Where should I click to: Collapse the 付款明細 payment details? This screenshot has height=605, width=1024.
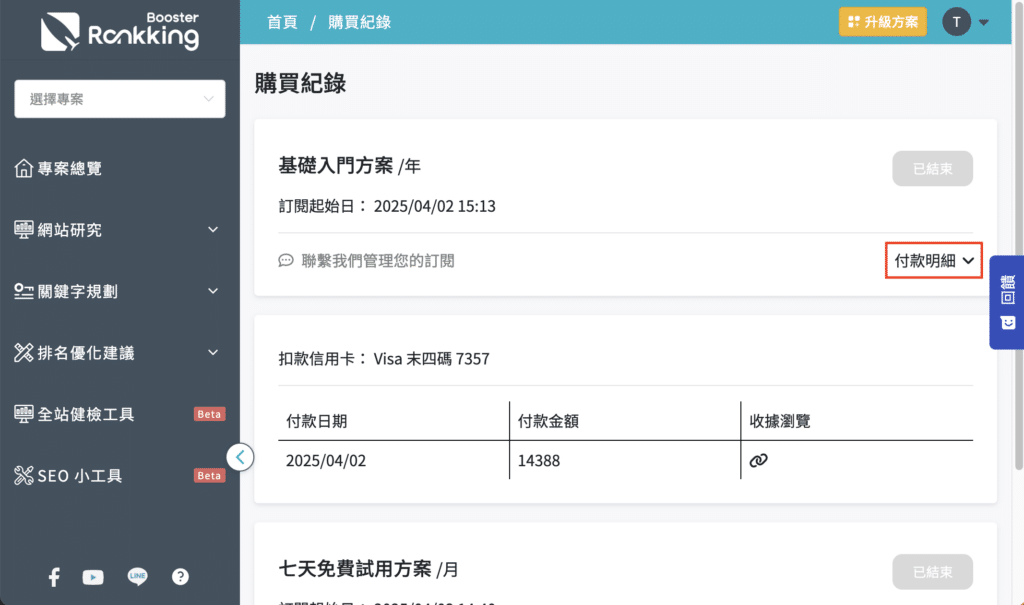tap(934, 261)
